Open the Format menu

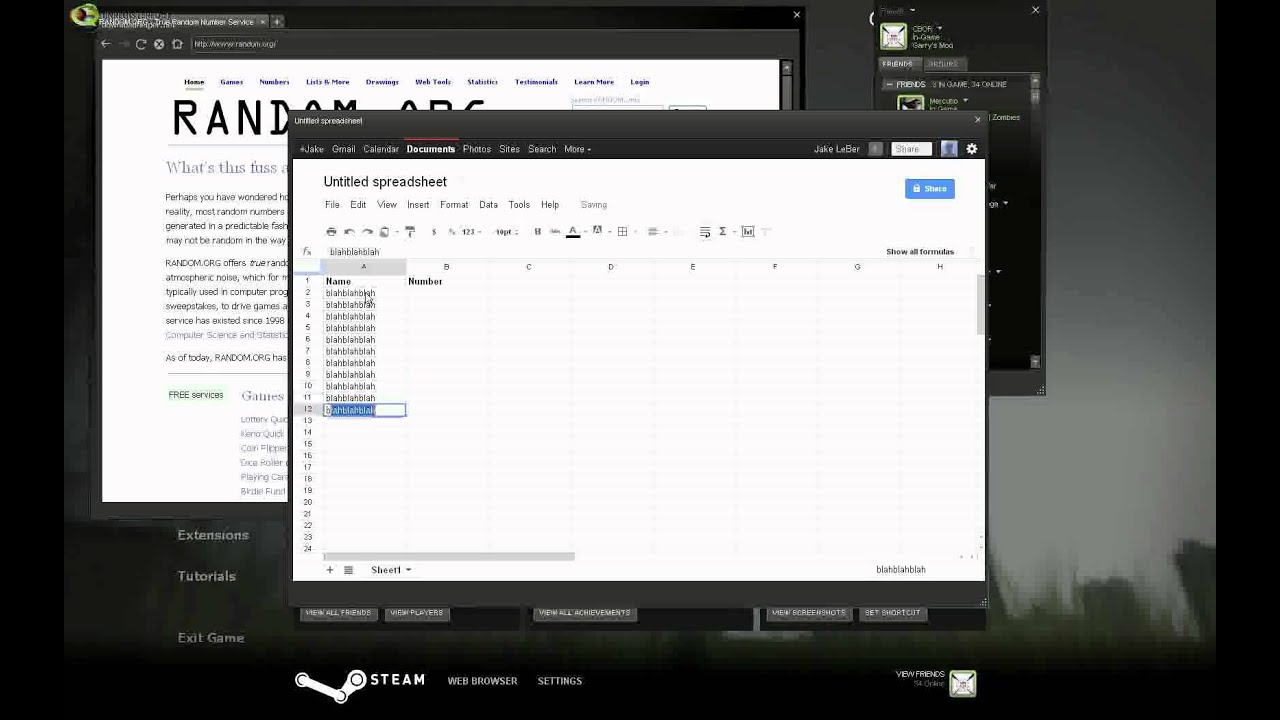[x=454, y=205]
